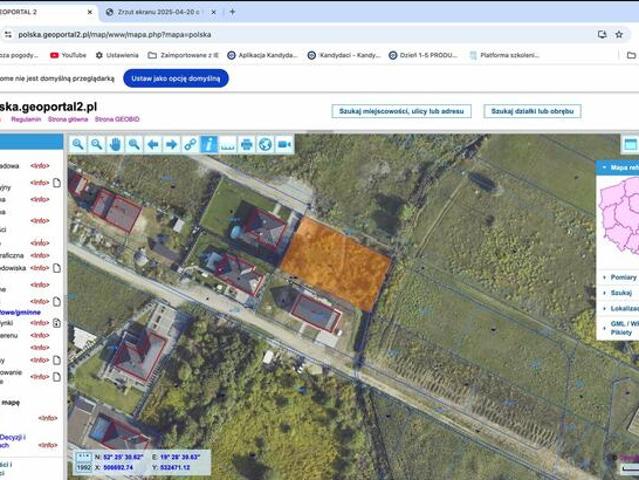Select the zoom in magnifier tool
The image size is (639, 480).
(79, 144)
